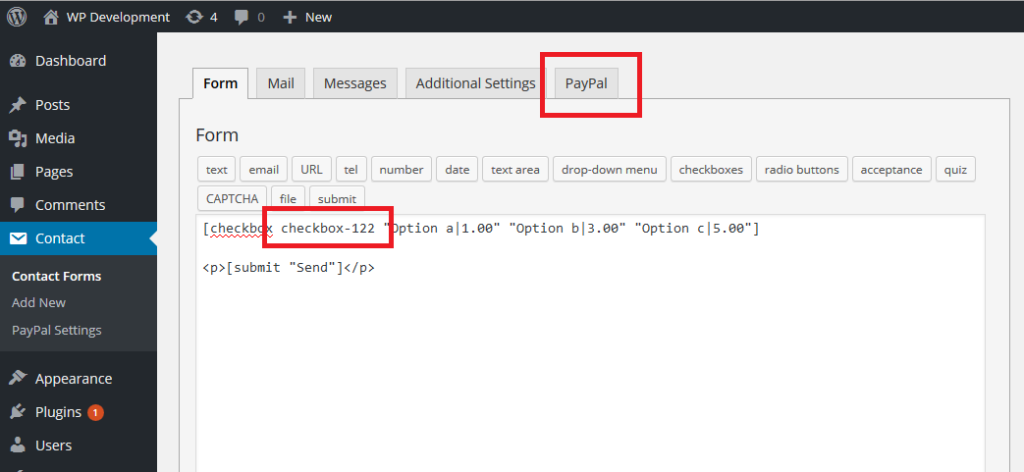Click the Dashboard gauge icon
The height and width of the screenshot is (472, 1024).
click(x=18, y=61)
